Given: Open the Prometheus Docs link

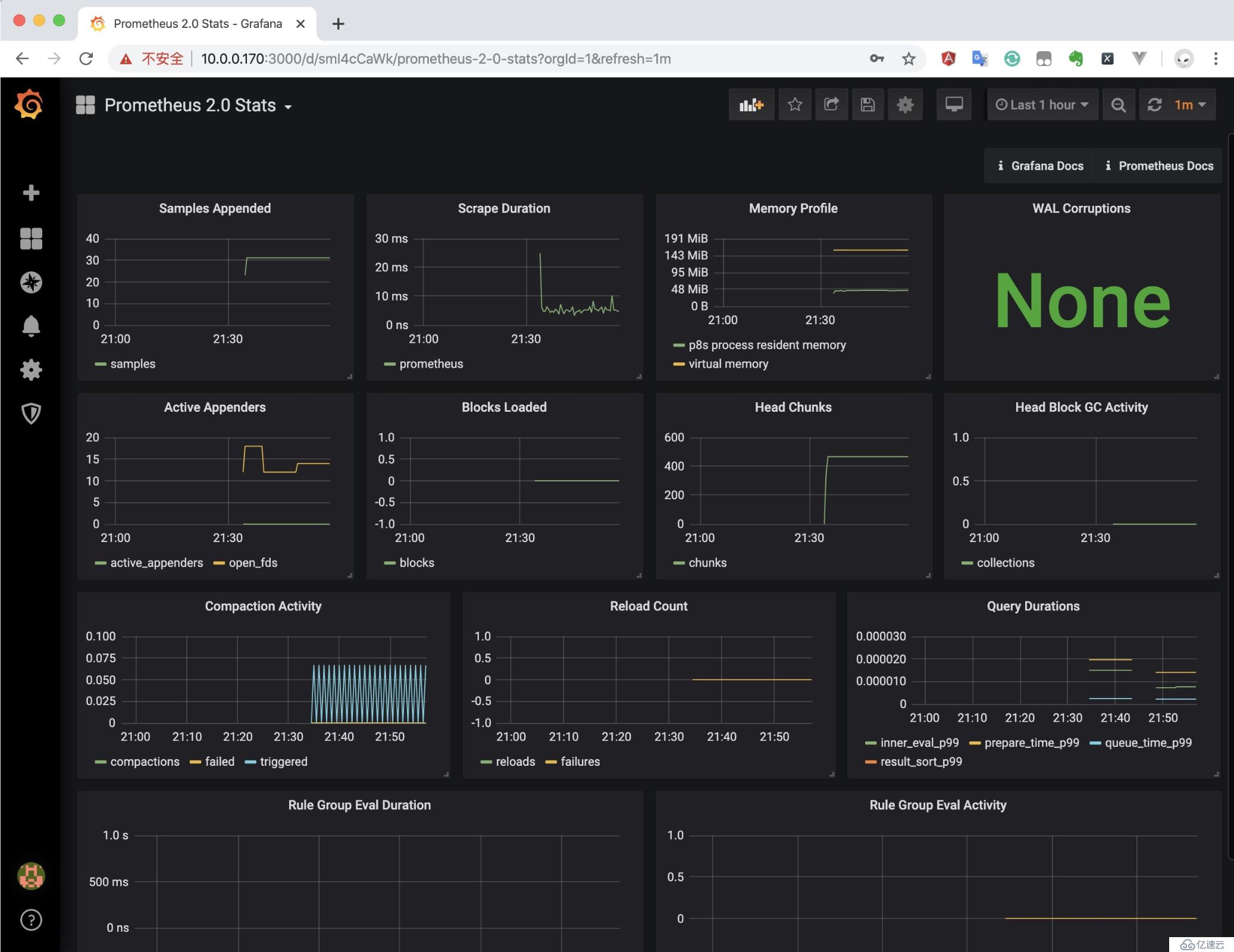Looking at the screenshot, I should pos(1159,166).
